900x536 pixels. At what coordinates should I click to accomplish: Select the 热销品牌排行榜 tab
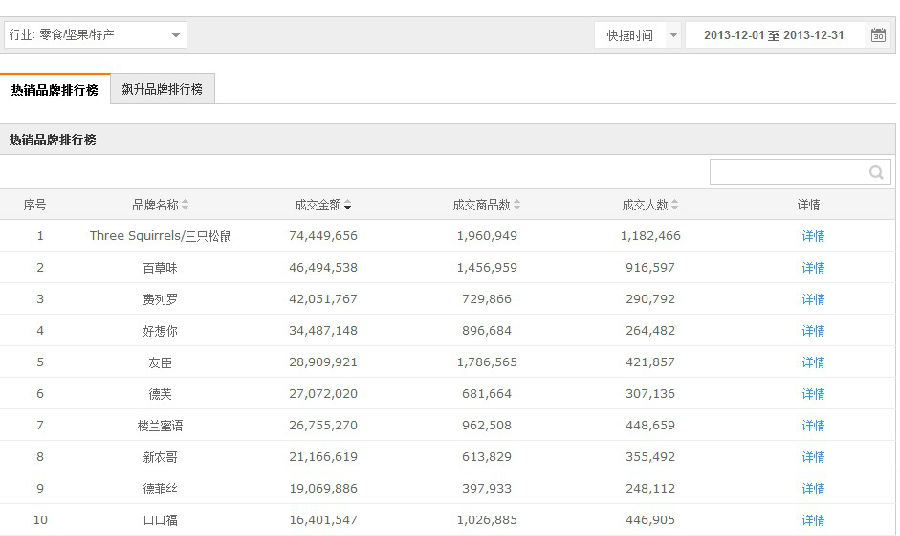tap(55, 90)
